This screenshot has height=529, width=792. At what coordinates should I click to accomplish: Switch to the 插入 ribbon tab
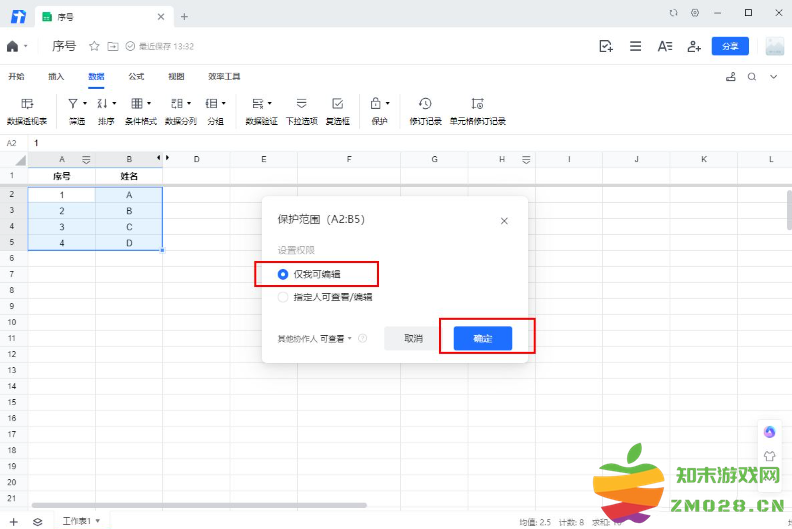pyautogui.click(x=56, y=76)
